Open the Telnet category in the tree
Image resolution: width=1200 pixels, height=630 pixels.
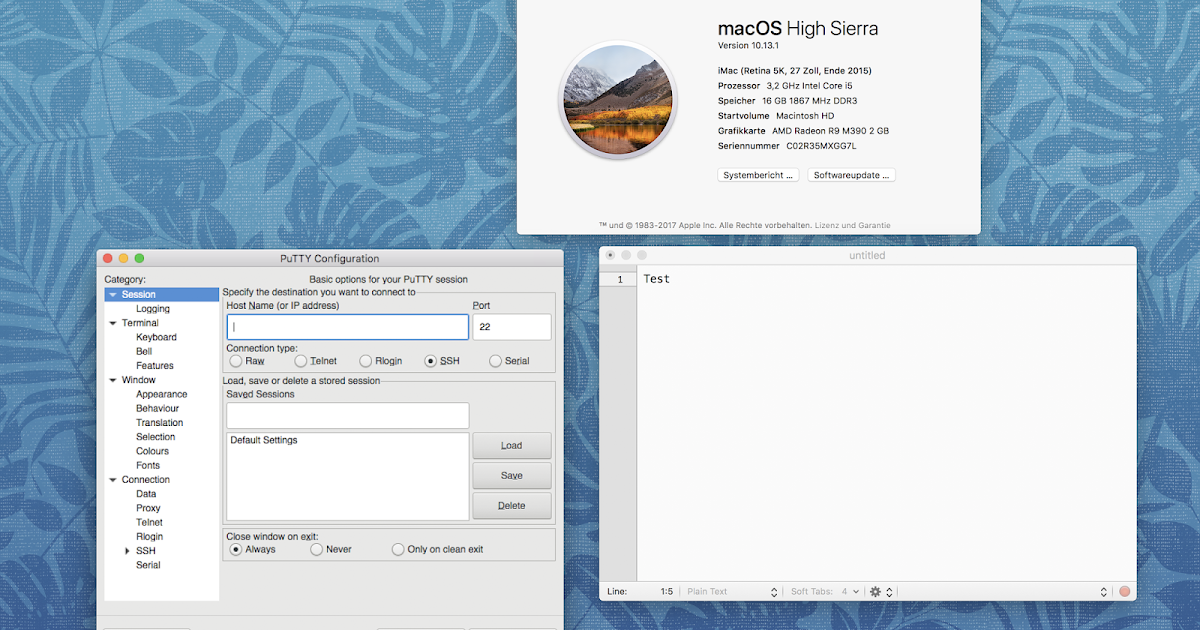[149, 523]
